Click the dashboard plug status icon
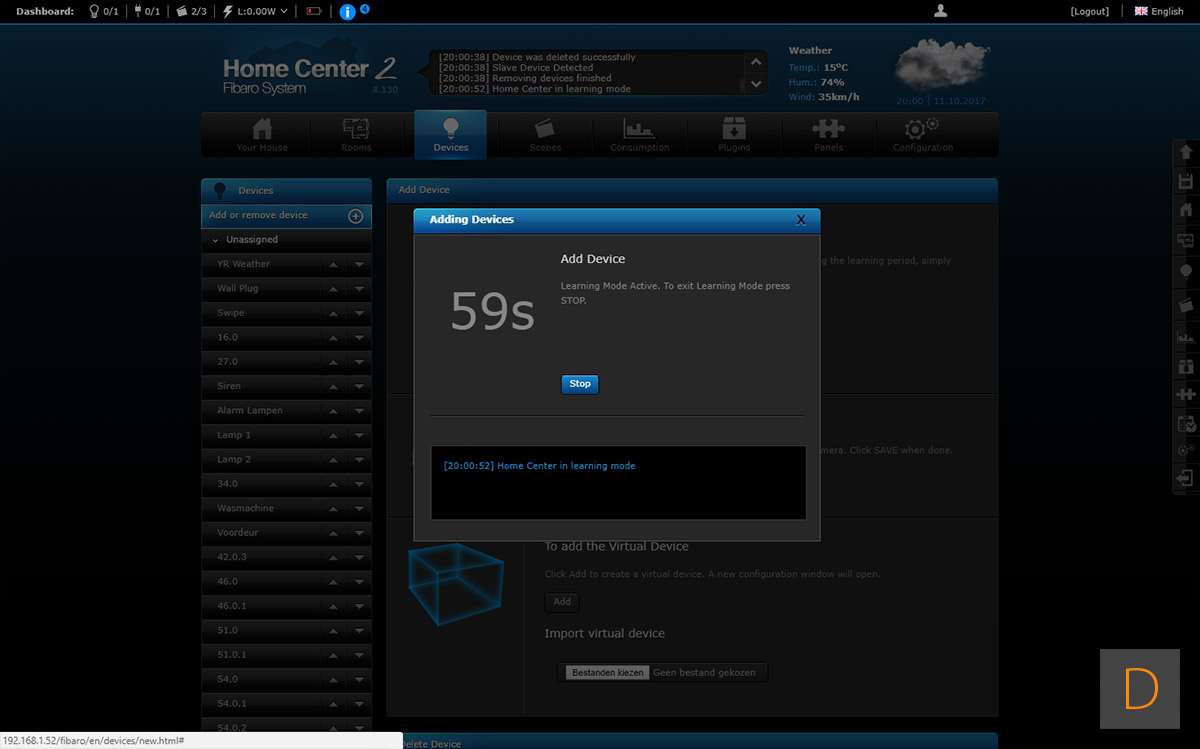The width and height of the screenshot is (1200, 749). coord(137,12)
